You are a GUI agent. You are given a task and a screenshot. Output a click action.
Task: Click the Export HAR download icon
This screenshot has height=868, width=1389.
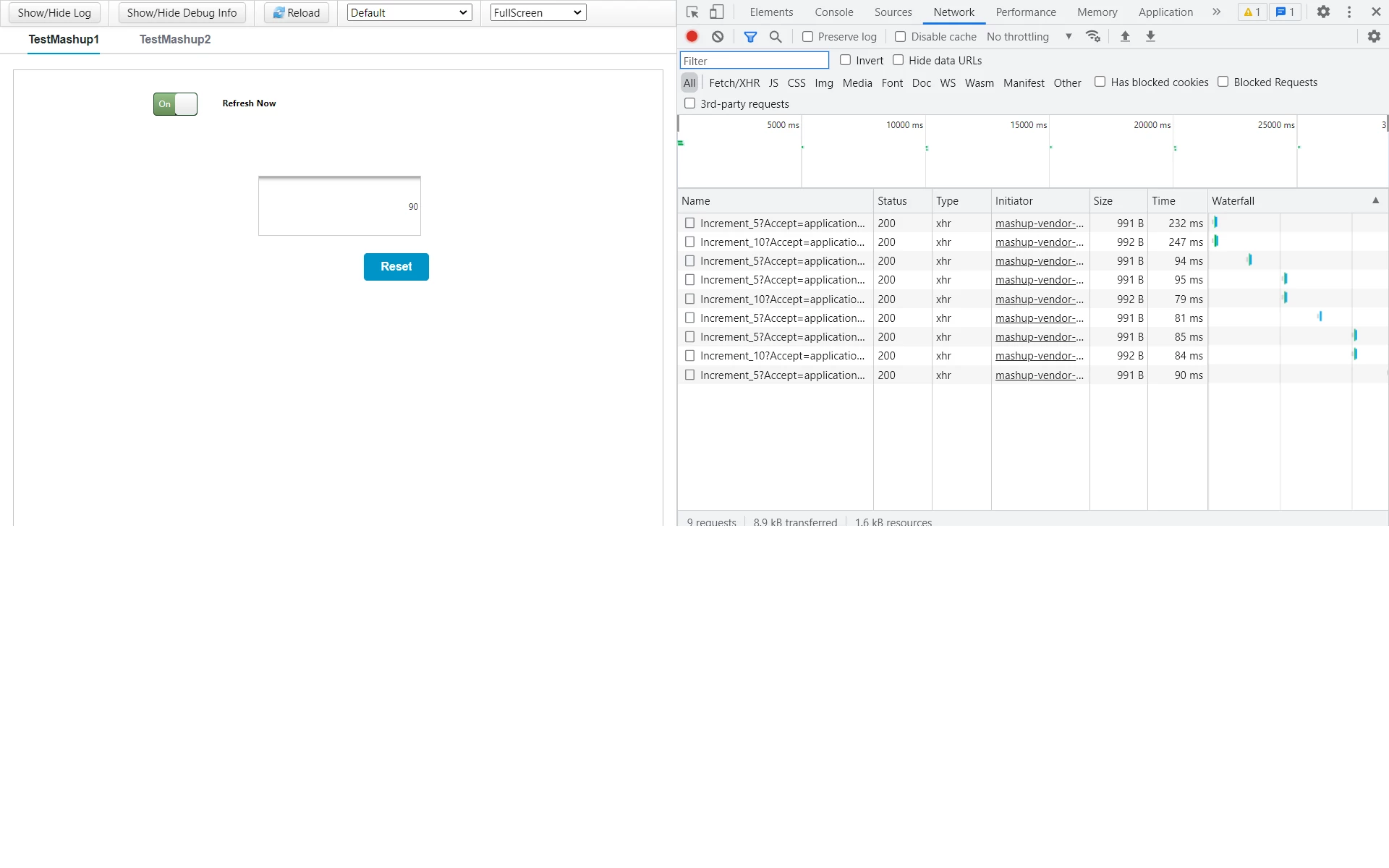coord(1150,36)
